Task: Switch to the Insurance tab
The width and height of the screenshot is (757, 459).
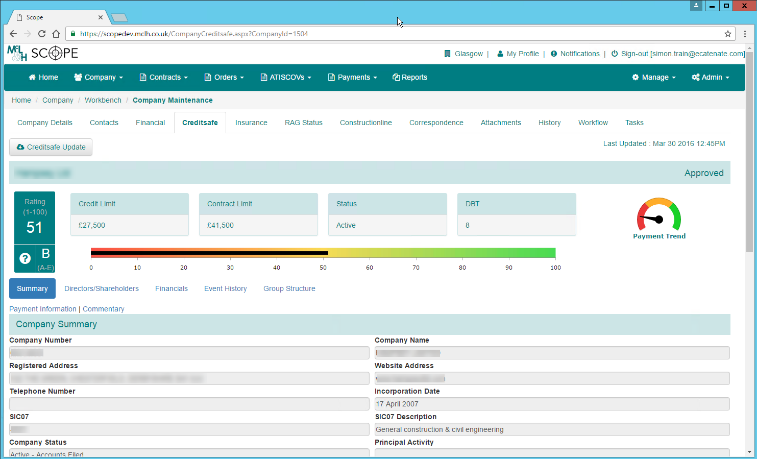Action: [251, 122]
